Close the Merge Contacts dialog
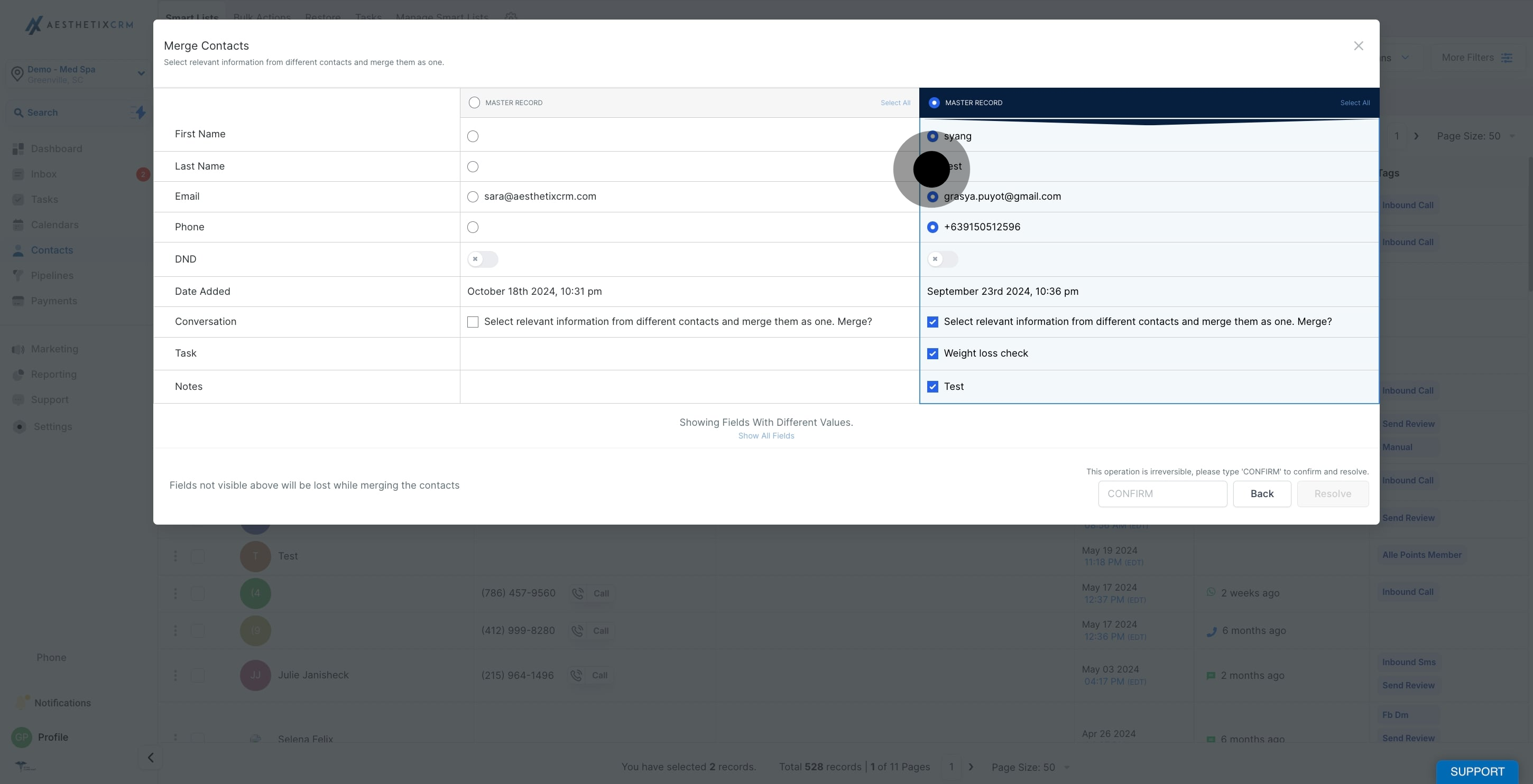This screenshot has width=1533, height=784. coord(1358,46)
